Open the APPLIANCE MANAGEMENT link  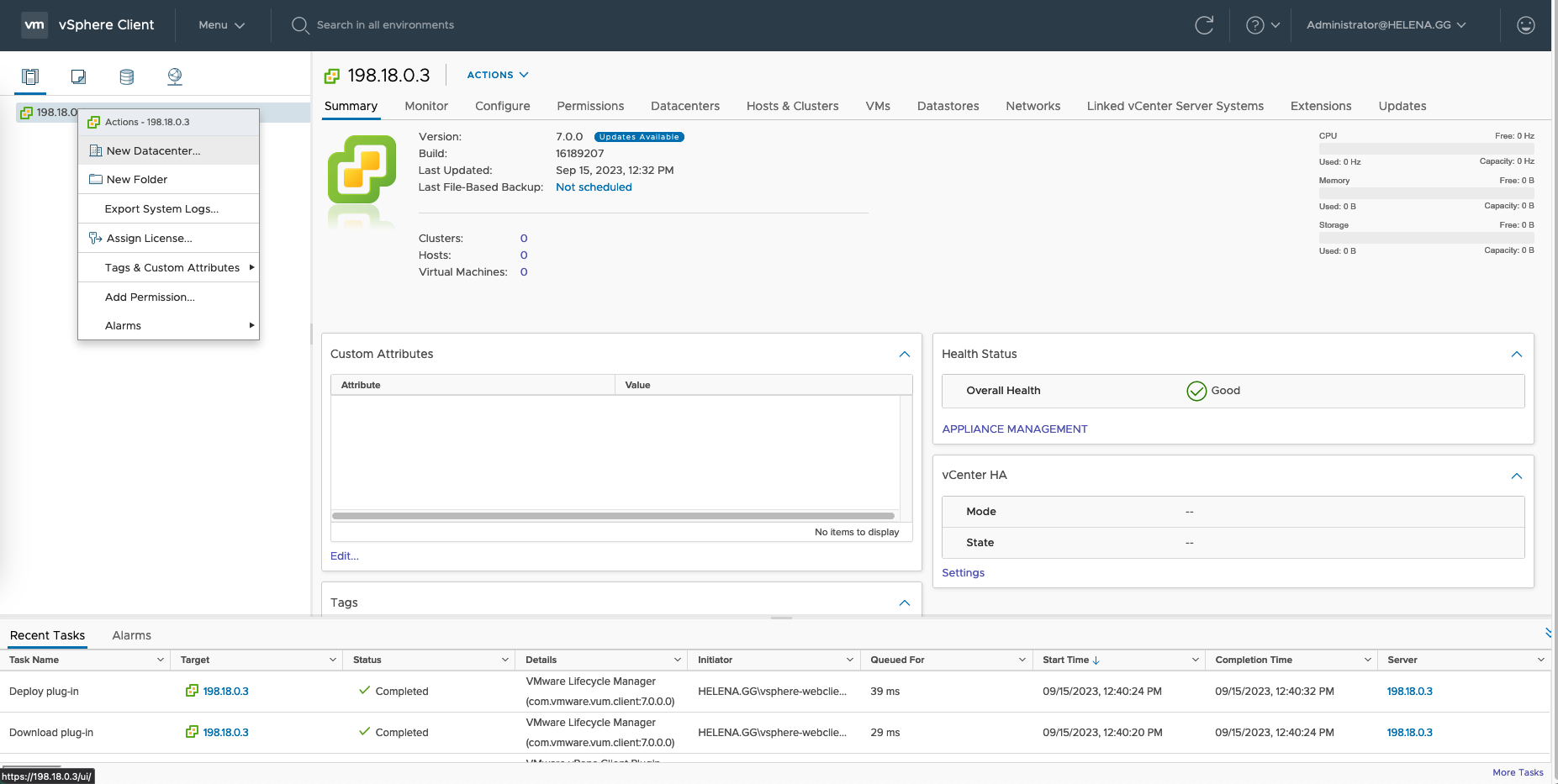tap(1014, 429)
